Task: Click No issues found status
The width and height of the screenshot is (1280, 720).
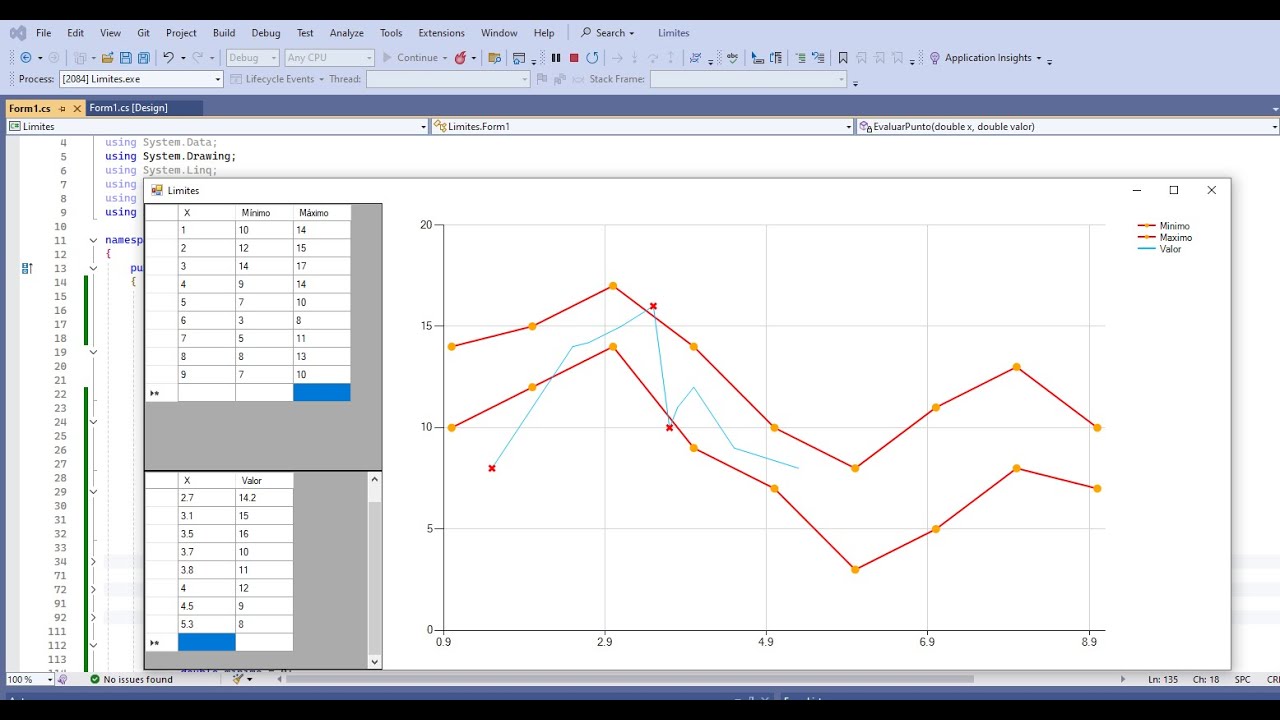Action: coord(138,679)
